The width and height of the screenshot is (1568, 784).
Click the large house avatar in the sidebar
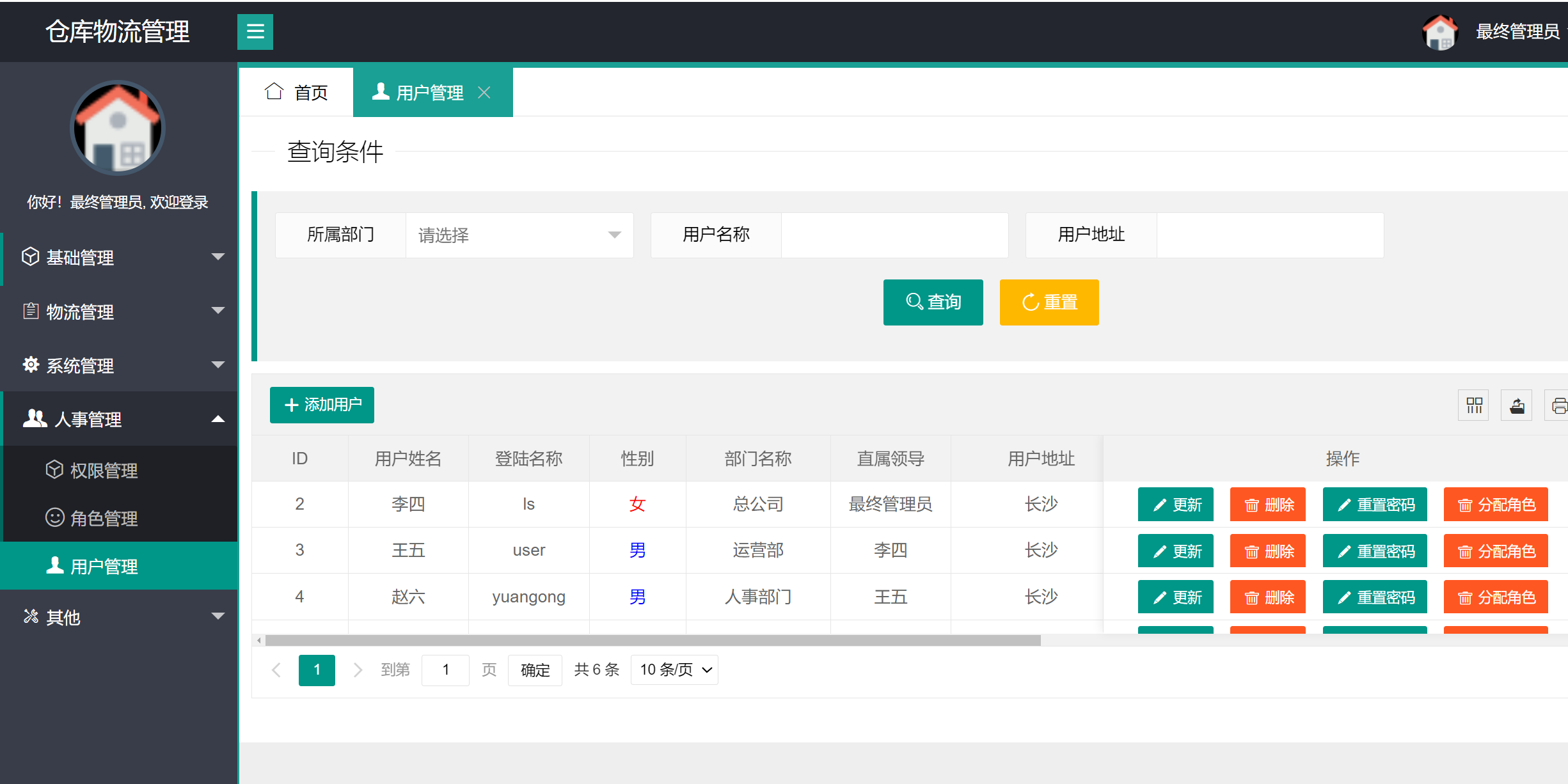(x=118, y=127)
